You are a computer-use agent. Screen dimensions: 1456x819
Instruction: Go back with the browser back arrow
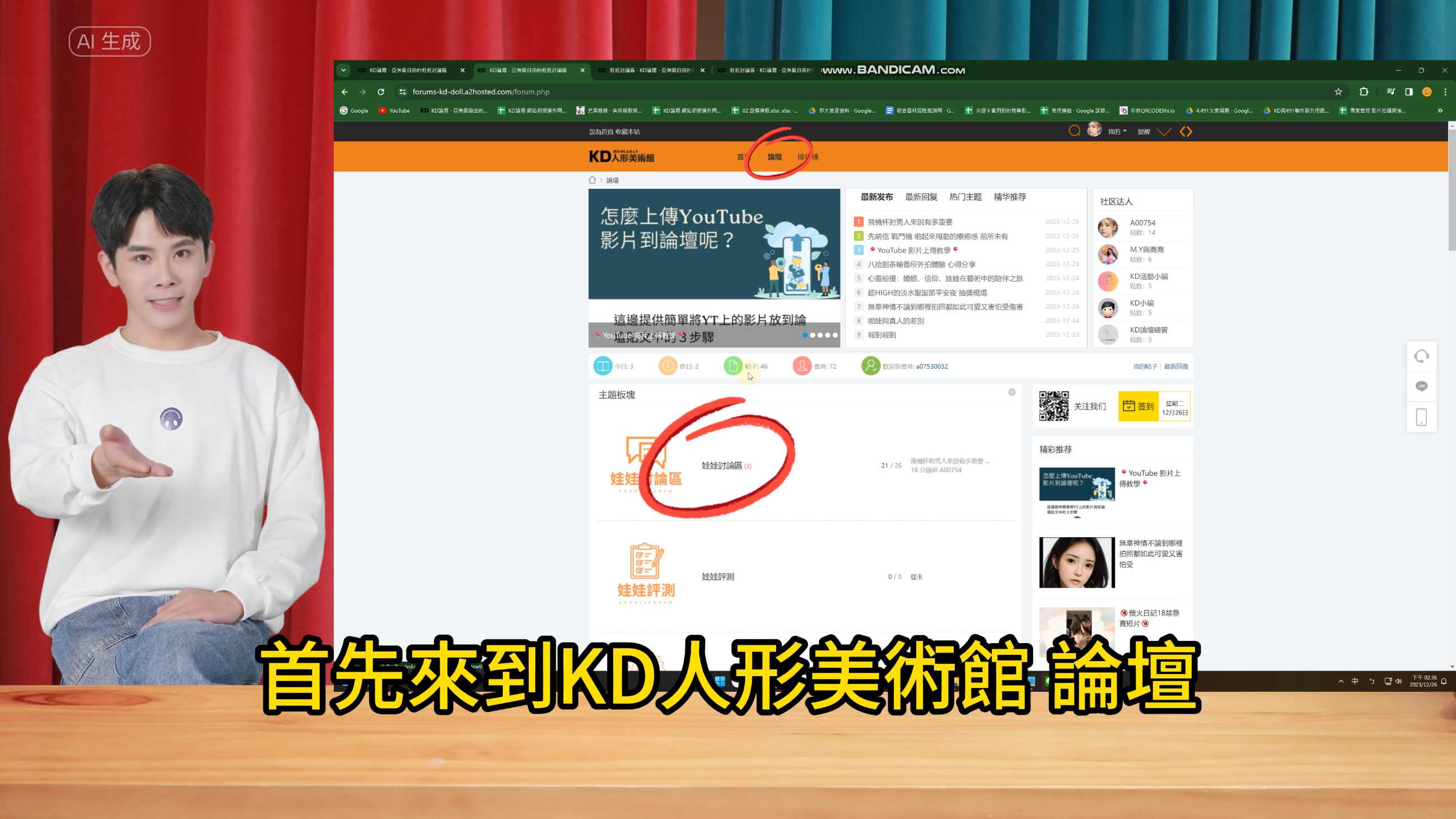345,91
